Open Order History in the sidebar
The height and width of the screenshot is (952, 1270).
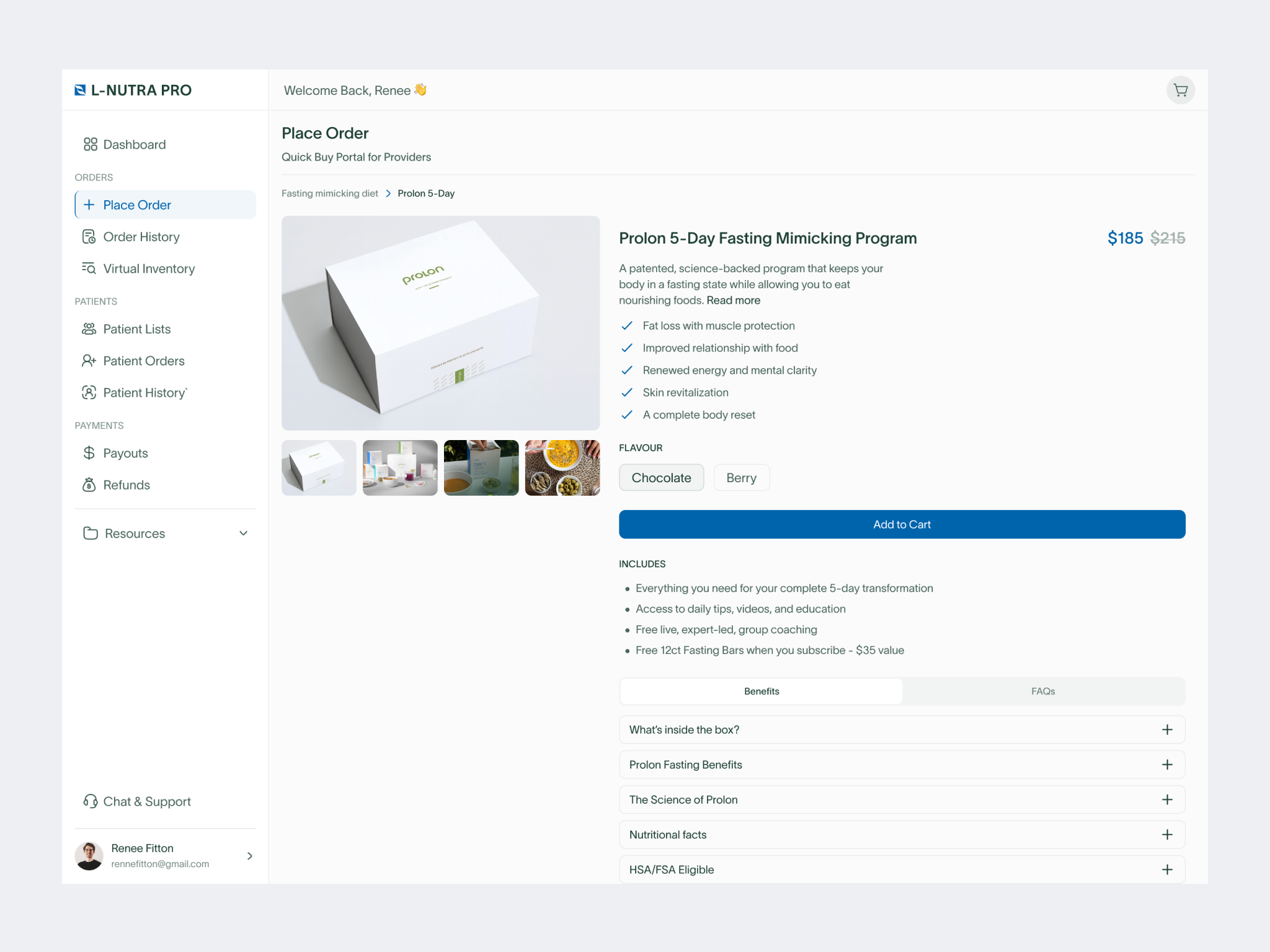(140, 237)
